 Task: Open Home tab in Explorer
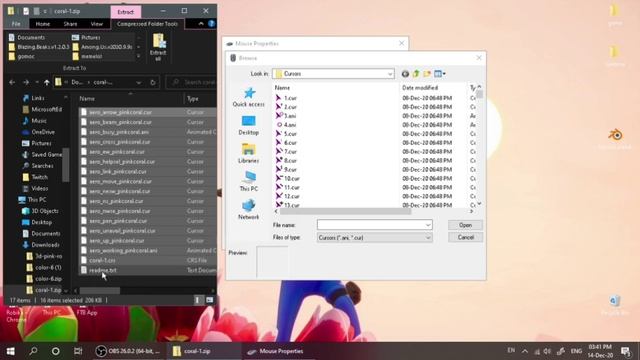click(42, 24)
